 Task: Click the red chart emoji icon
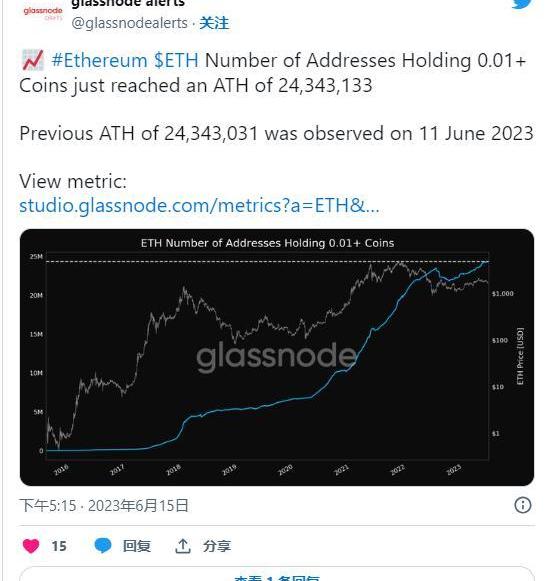coord(33,60)
